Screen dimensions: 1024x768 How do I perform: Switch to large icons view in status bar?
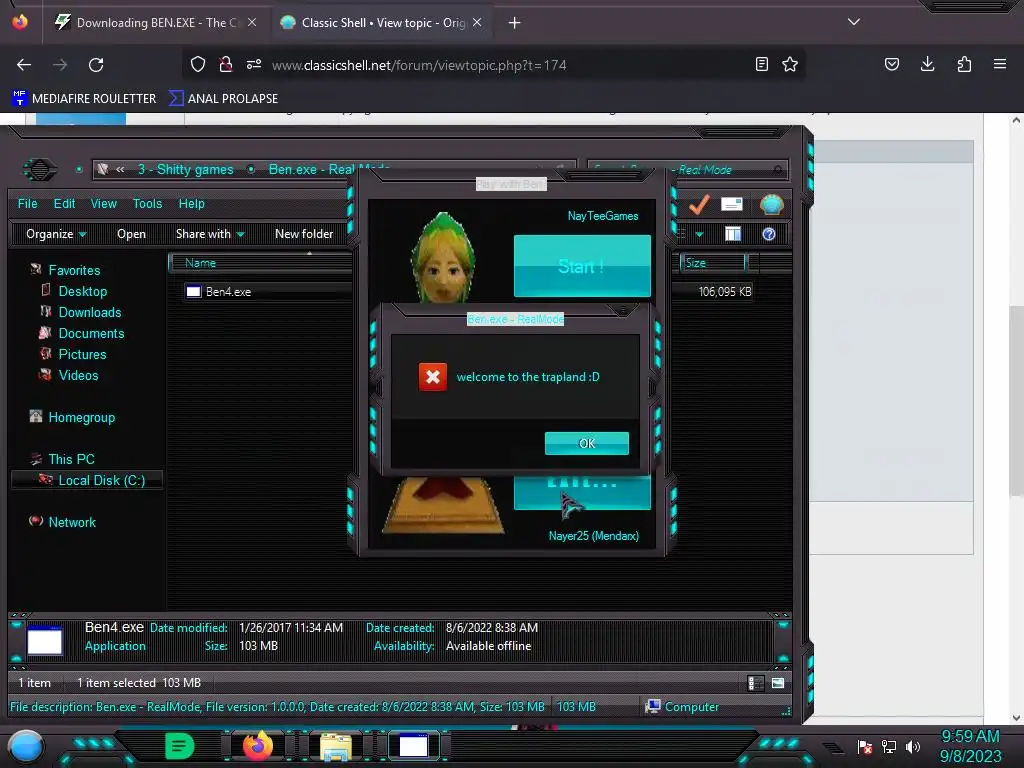(778, 683)
